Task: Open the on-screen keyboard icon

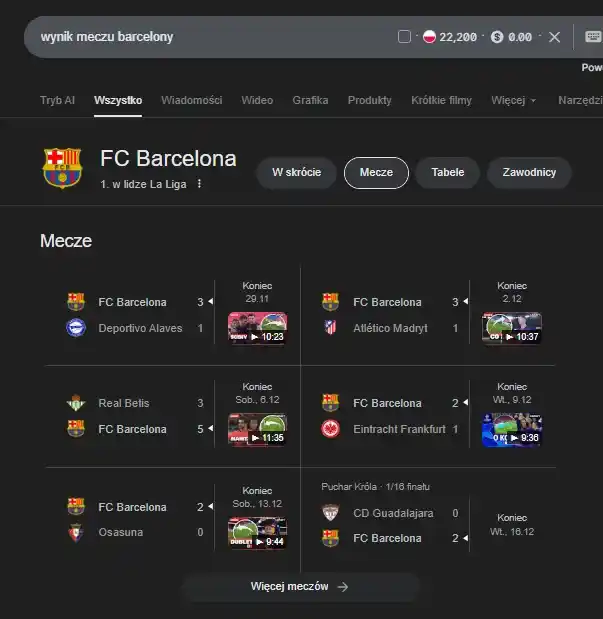Action: [x=592, y=37]
